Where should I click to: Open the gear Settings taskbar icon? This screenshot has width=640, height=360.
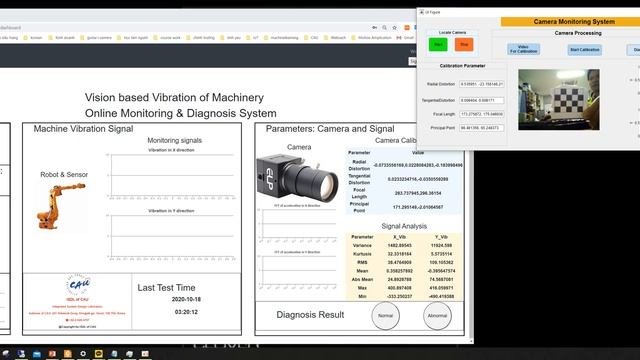click(x=83, y=353)
